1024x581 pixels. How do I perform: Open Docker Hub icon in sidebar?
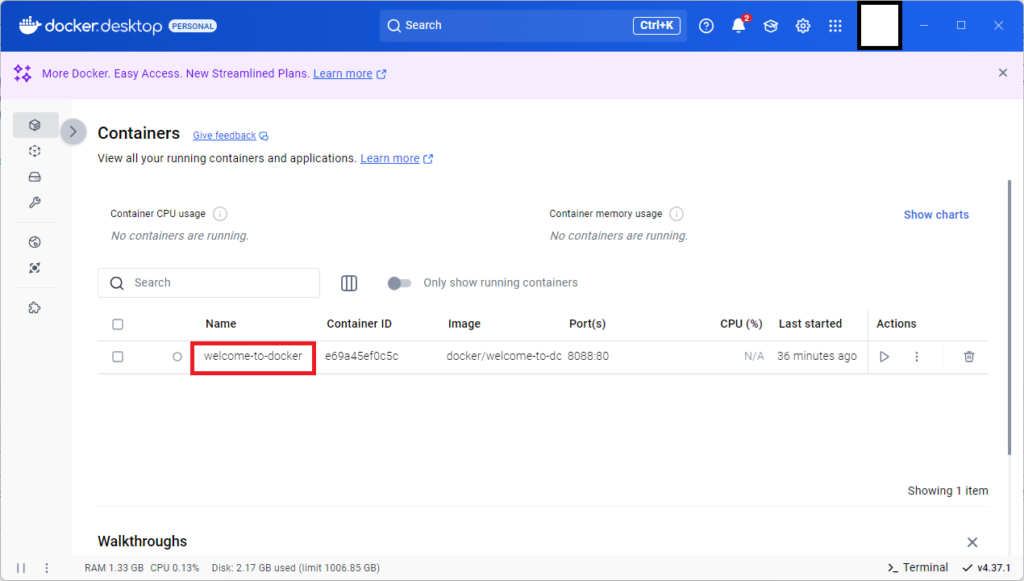[35, 242]
